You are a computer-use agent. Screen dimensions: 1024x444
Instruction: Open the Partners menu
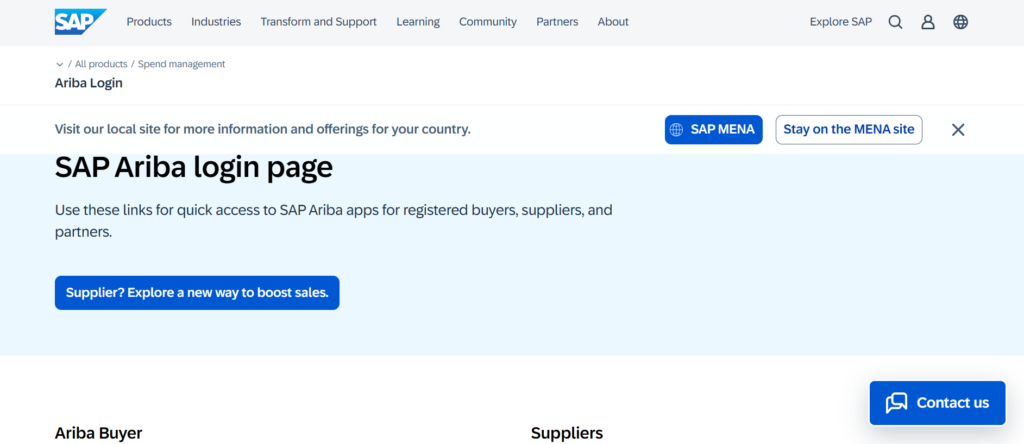coord(557,22)
